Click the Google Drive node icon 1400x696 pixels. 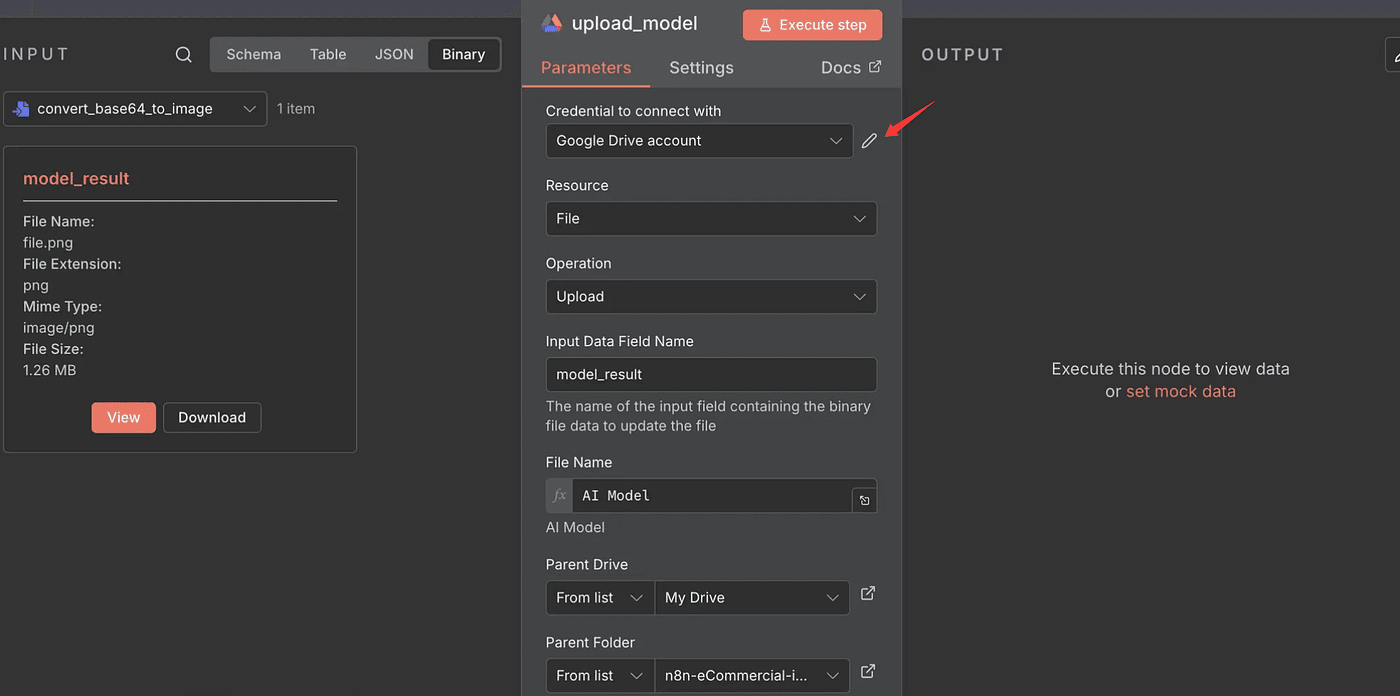551,23
